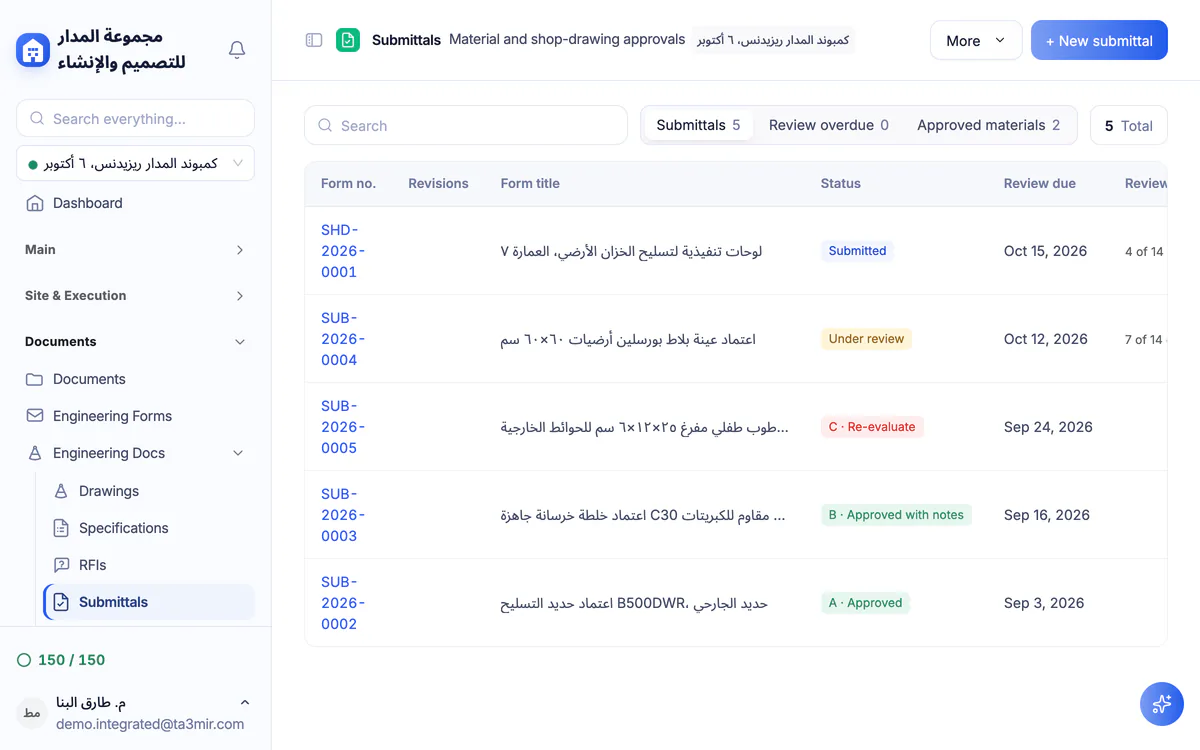Click Status column header
The width and height of the screenshot is (1200, 750).
840,184
